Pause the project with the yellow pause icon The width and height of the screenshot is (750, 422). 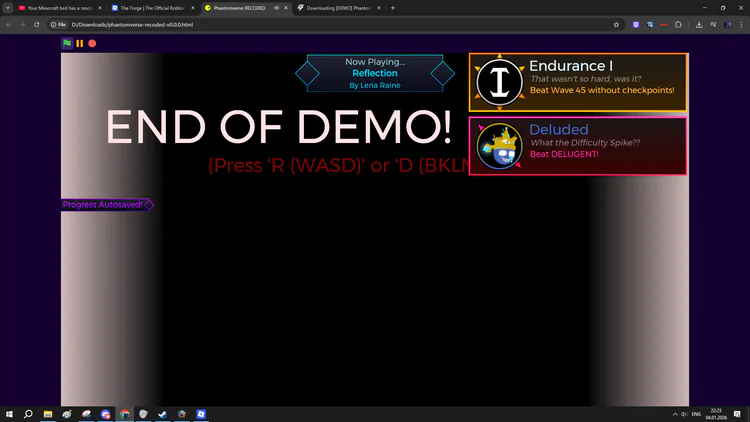[x=79, y=44]
